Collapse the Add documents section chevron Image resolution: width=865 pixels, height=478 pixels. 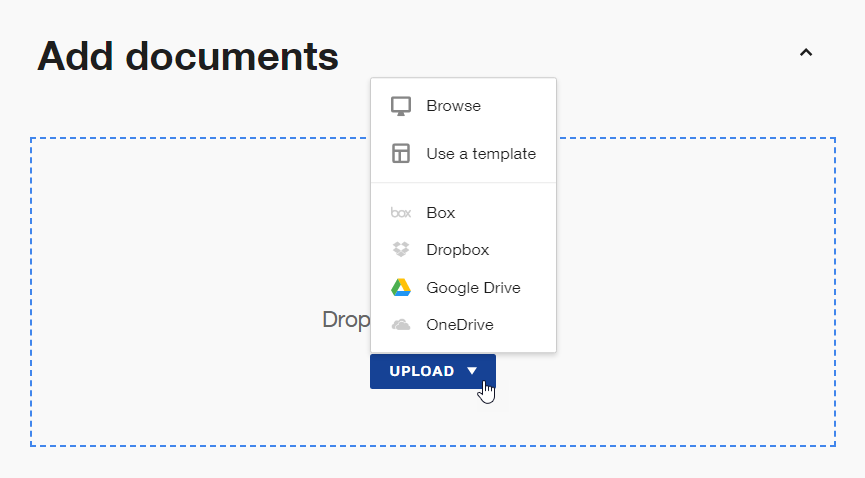806,53
